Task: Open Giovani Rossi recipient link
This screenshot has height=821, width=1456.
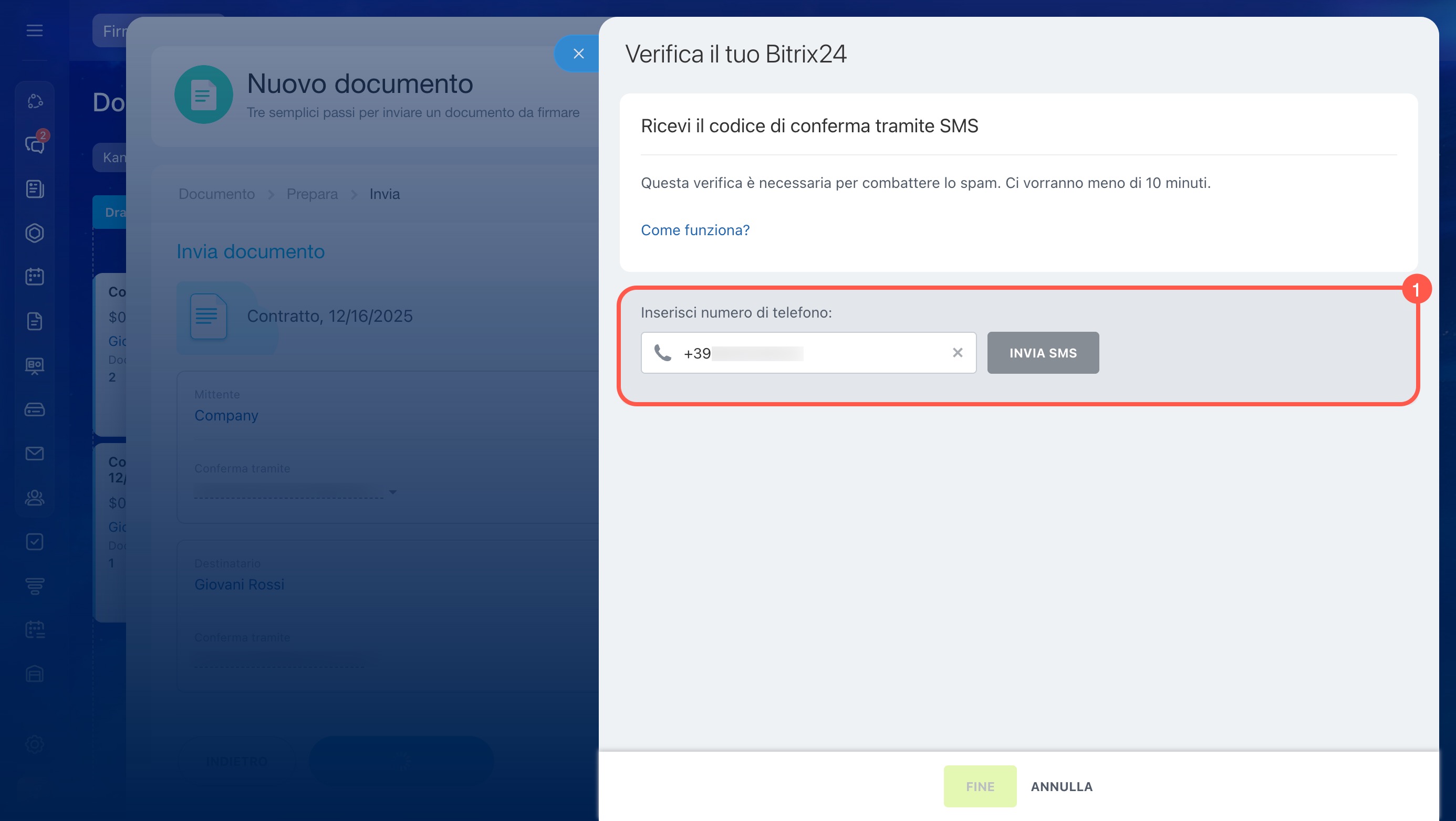Action: [239, 584]
